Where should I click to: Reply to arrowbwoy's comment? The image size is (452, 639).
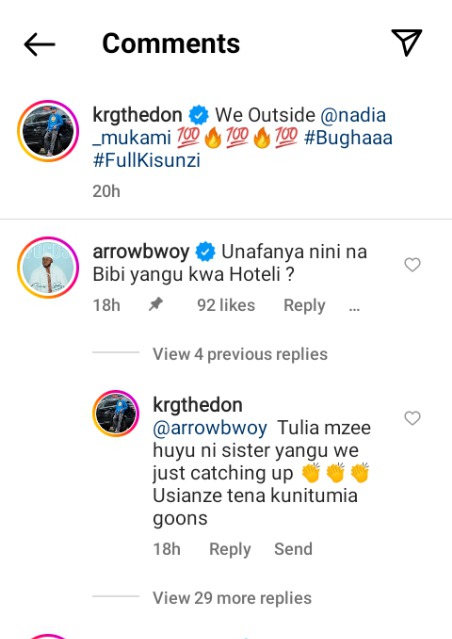(x=304, y=305)
